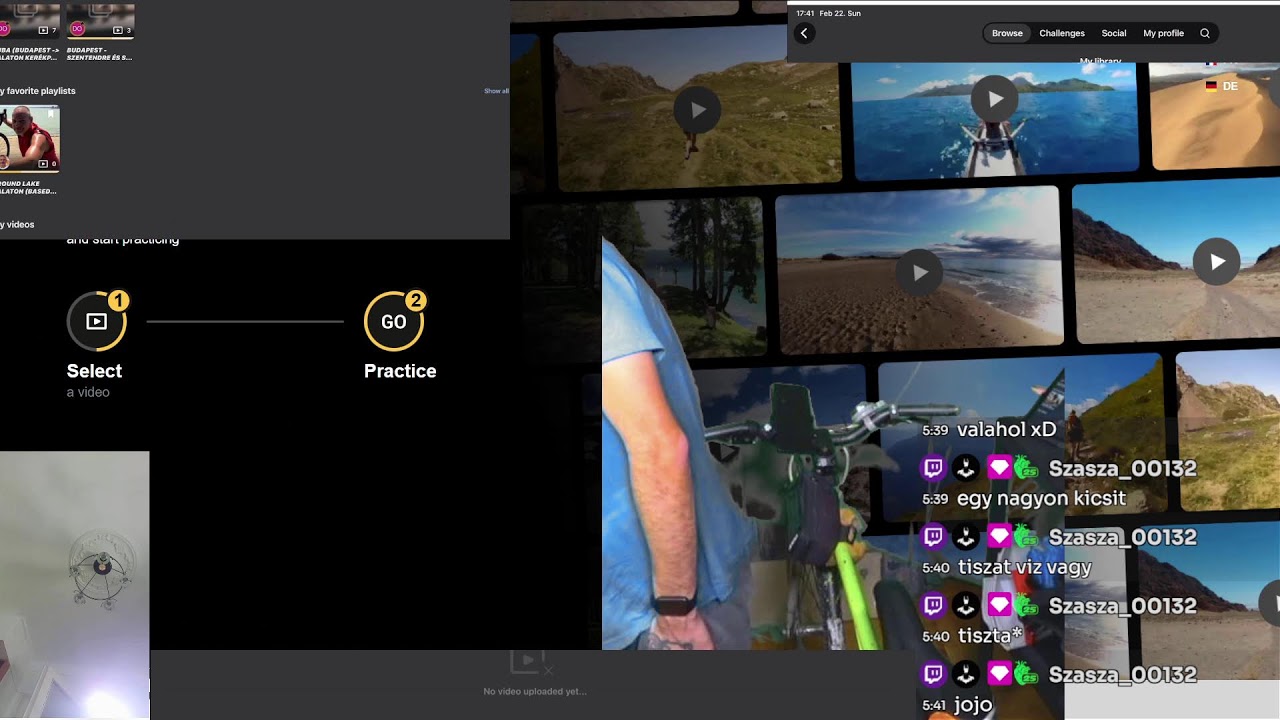Click Szasza_00132 username above 'tiszat viz vagy'
1280x720 pixels.
[1122, 537]
